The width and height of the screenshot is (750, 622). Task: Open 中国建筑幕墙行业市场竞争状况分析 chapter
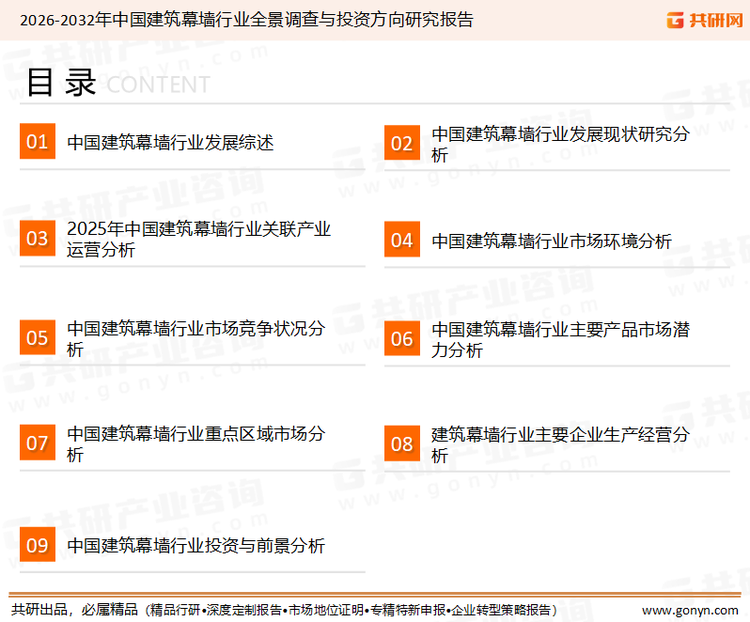click(196, 338)
